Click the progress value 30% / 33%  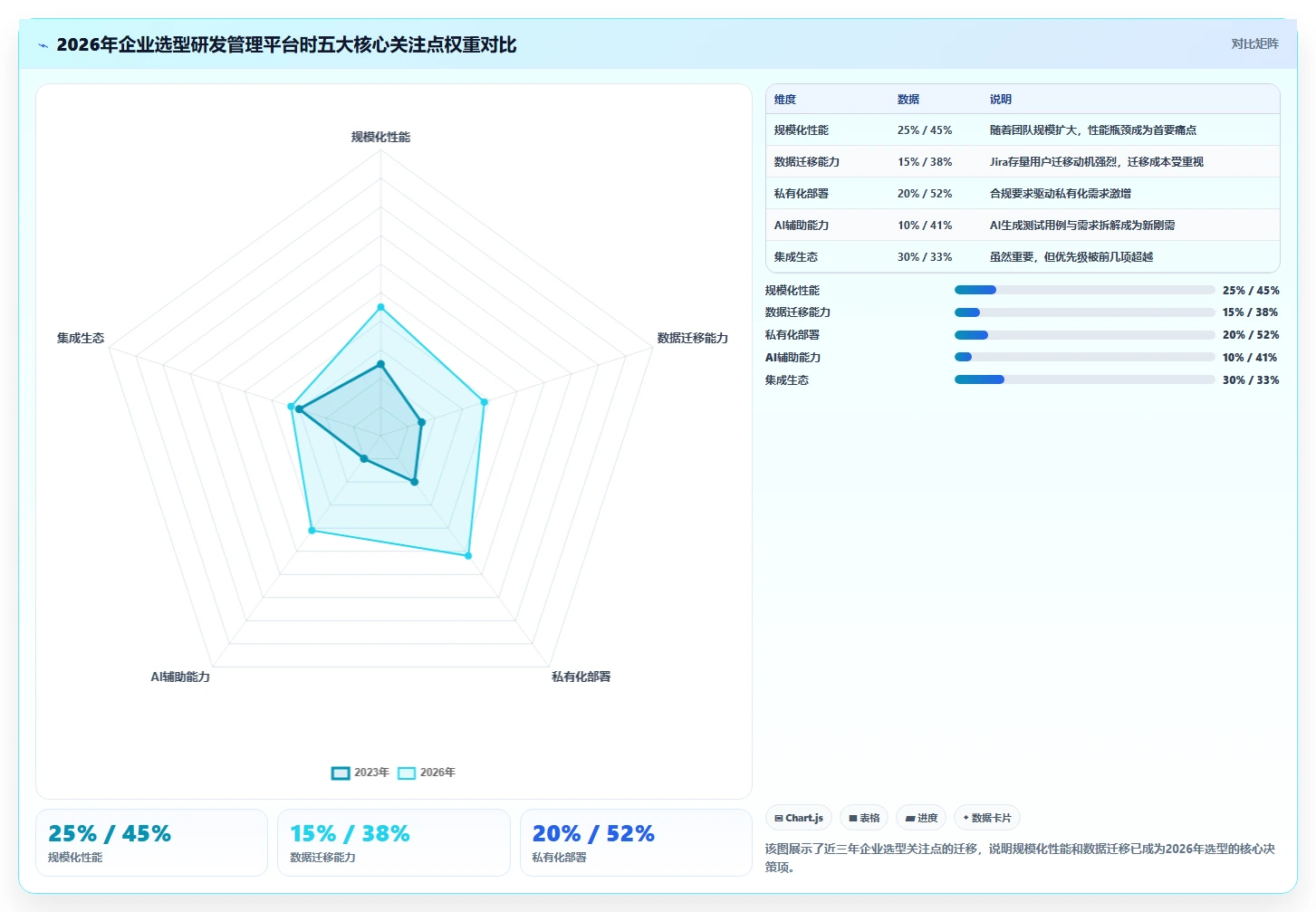1251,380
